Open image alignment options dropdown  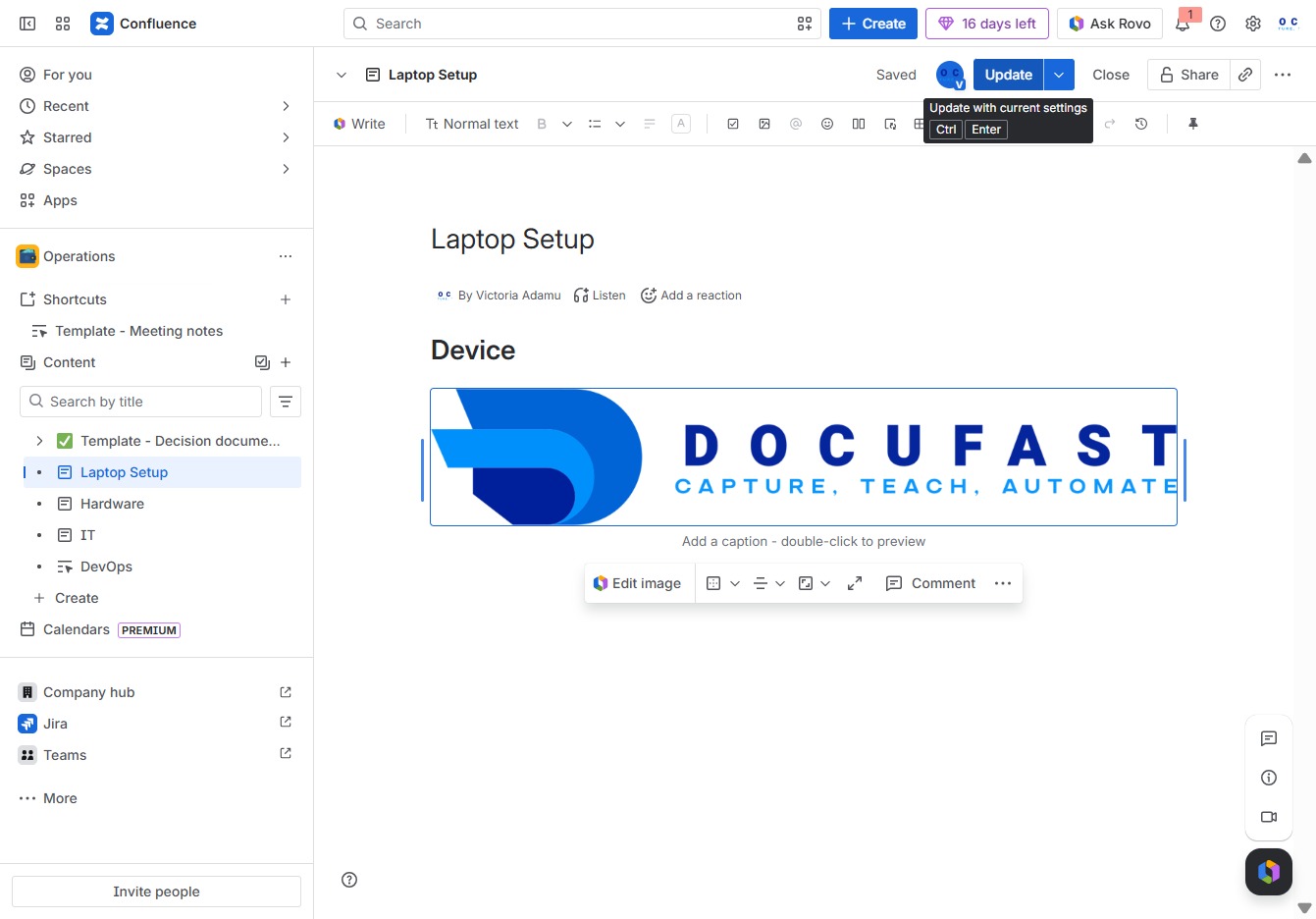point(769,583)
